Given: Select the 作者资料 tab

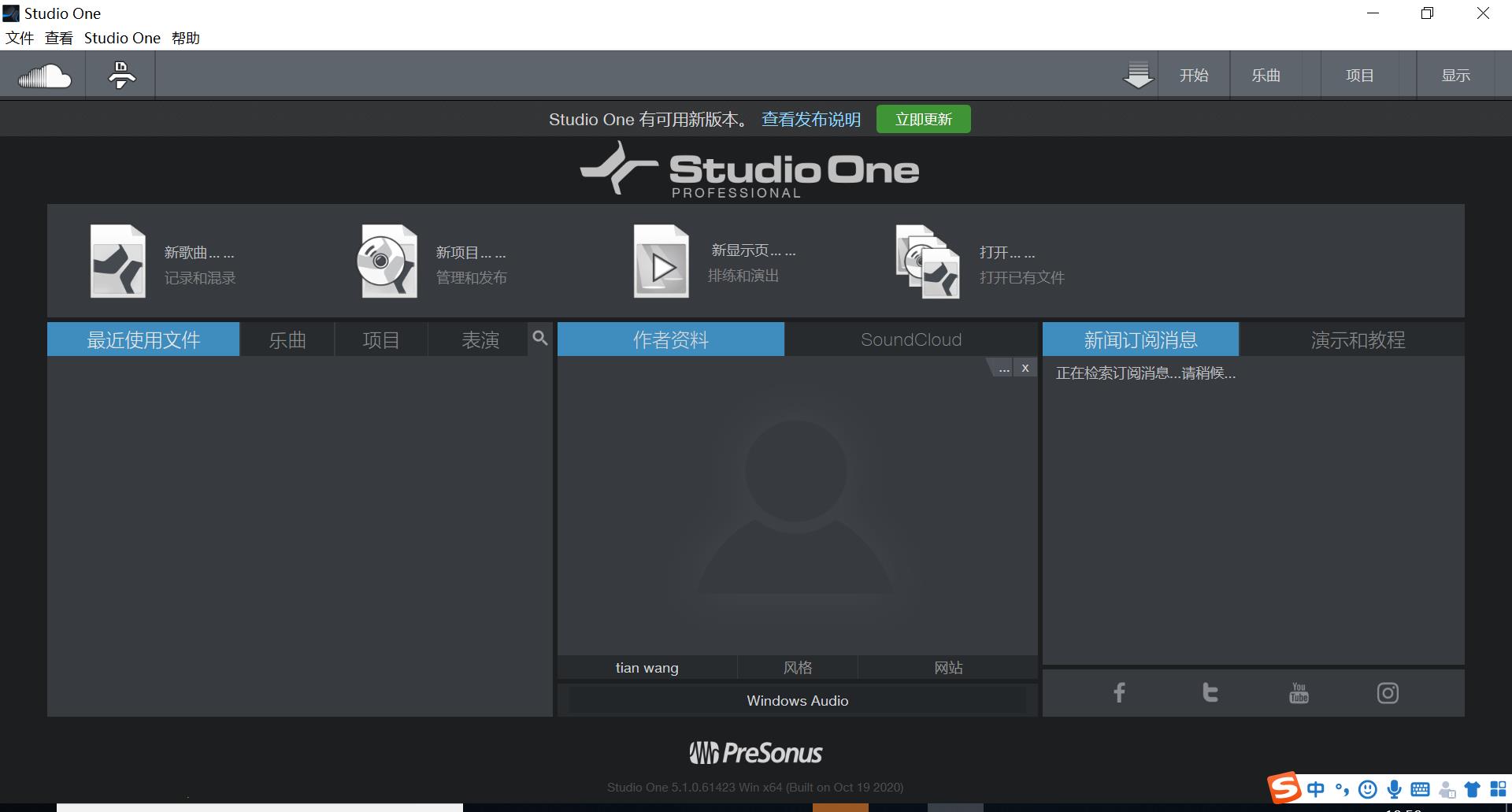Looking at the screenshot, I should pos(671,339).
